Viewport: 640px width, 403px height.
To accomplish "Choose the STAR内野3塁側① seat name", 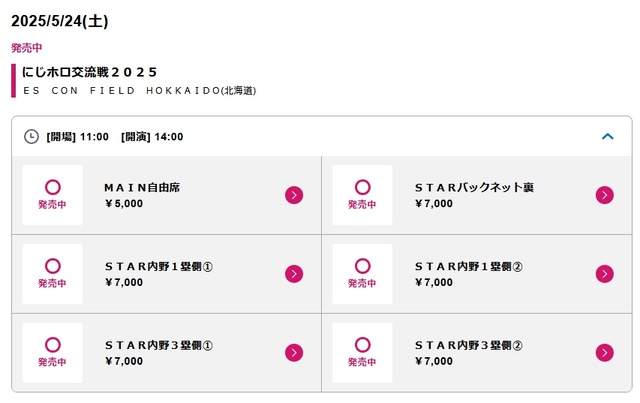I will 159,345.
